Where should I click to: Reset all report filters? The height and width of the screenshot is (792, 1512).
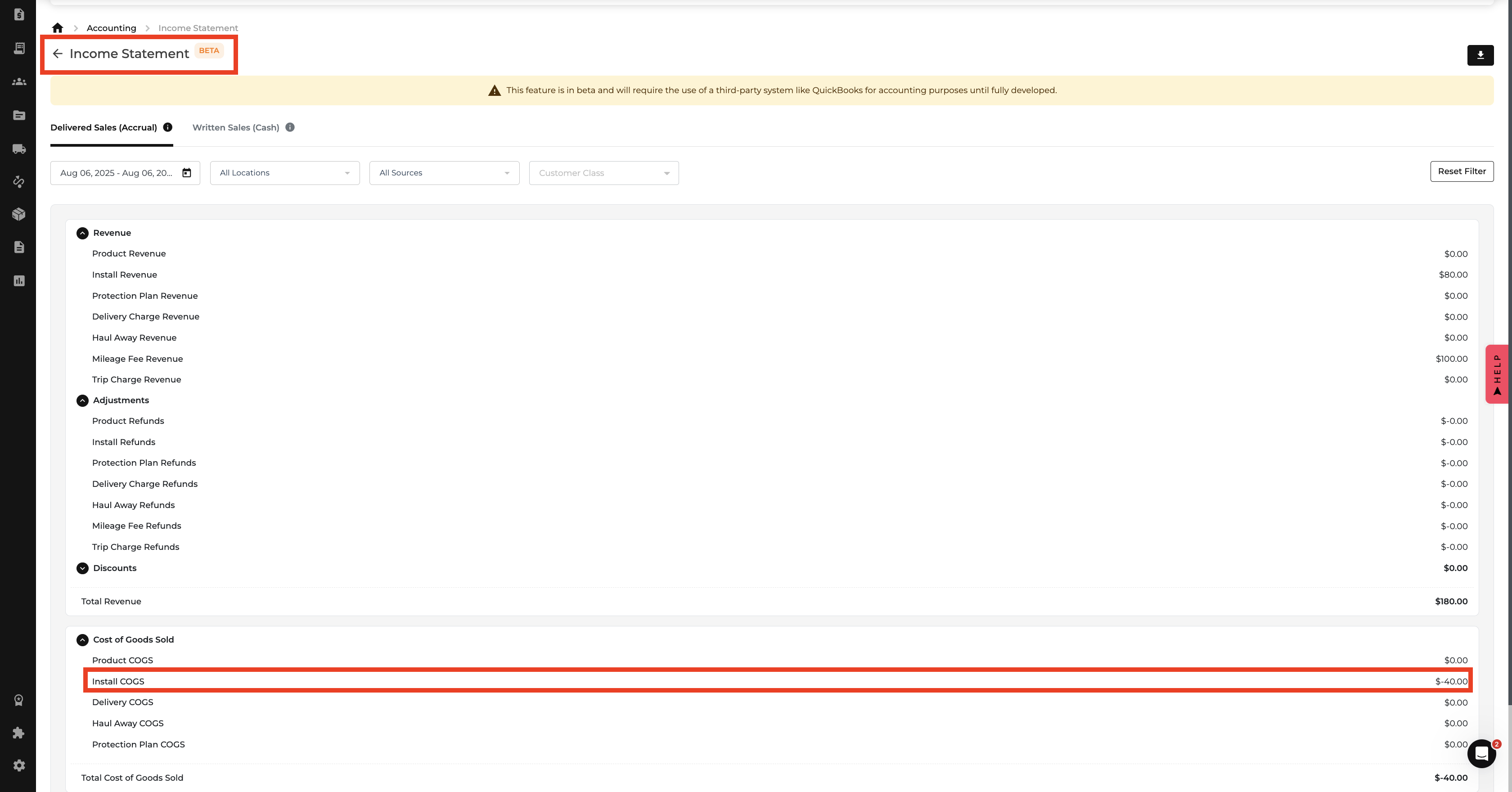[x=1462, y=171]
